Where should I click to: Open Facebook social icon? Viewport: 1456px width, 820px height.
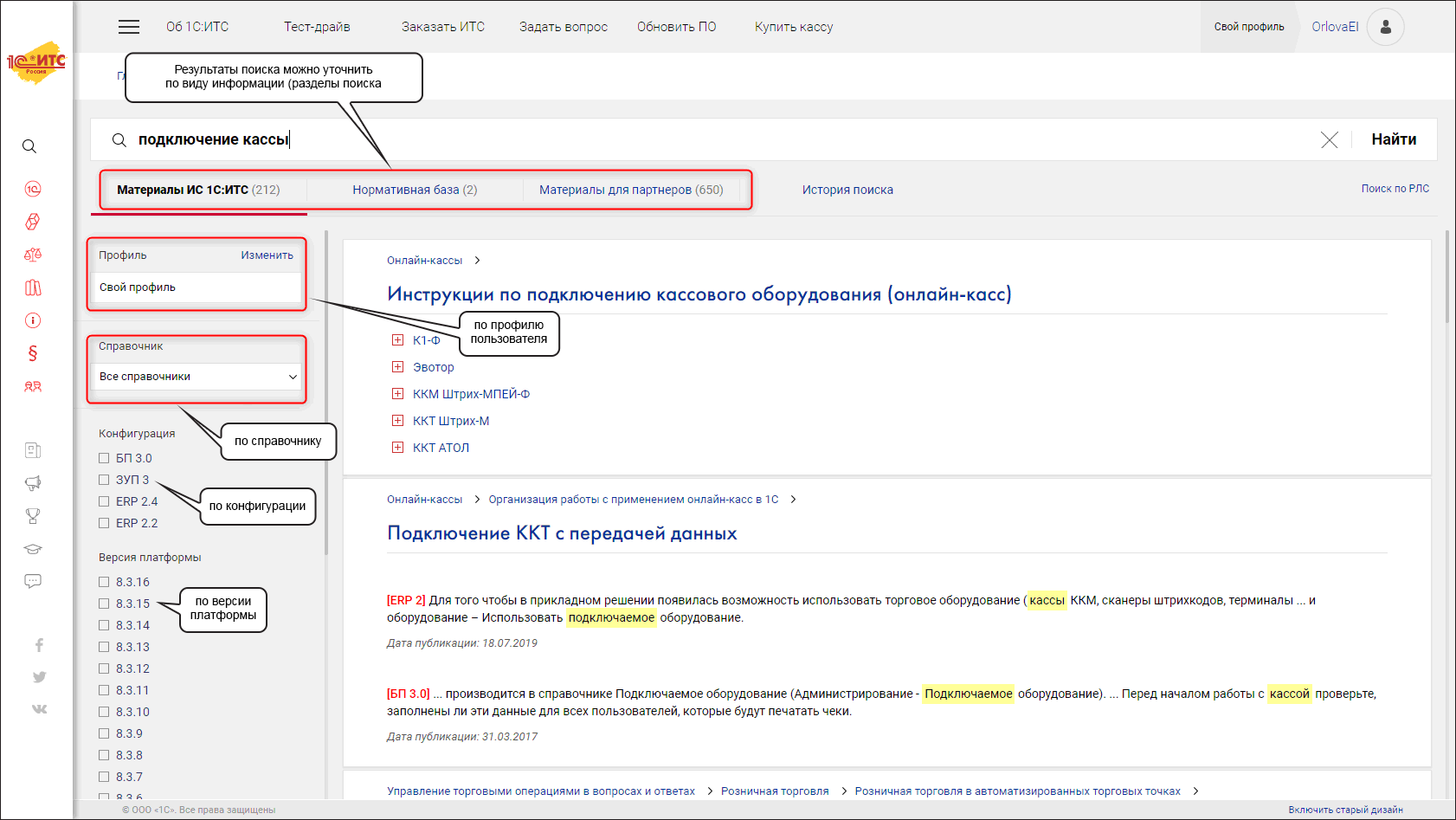[39, 645]
